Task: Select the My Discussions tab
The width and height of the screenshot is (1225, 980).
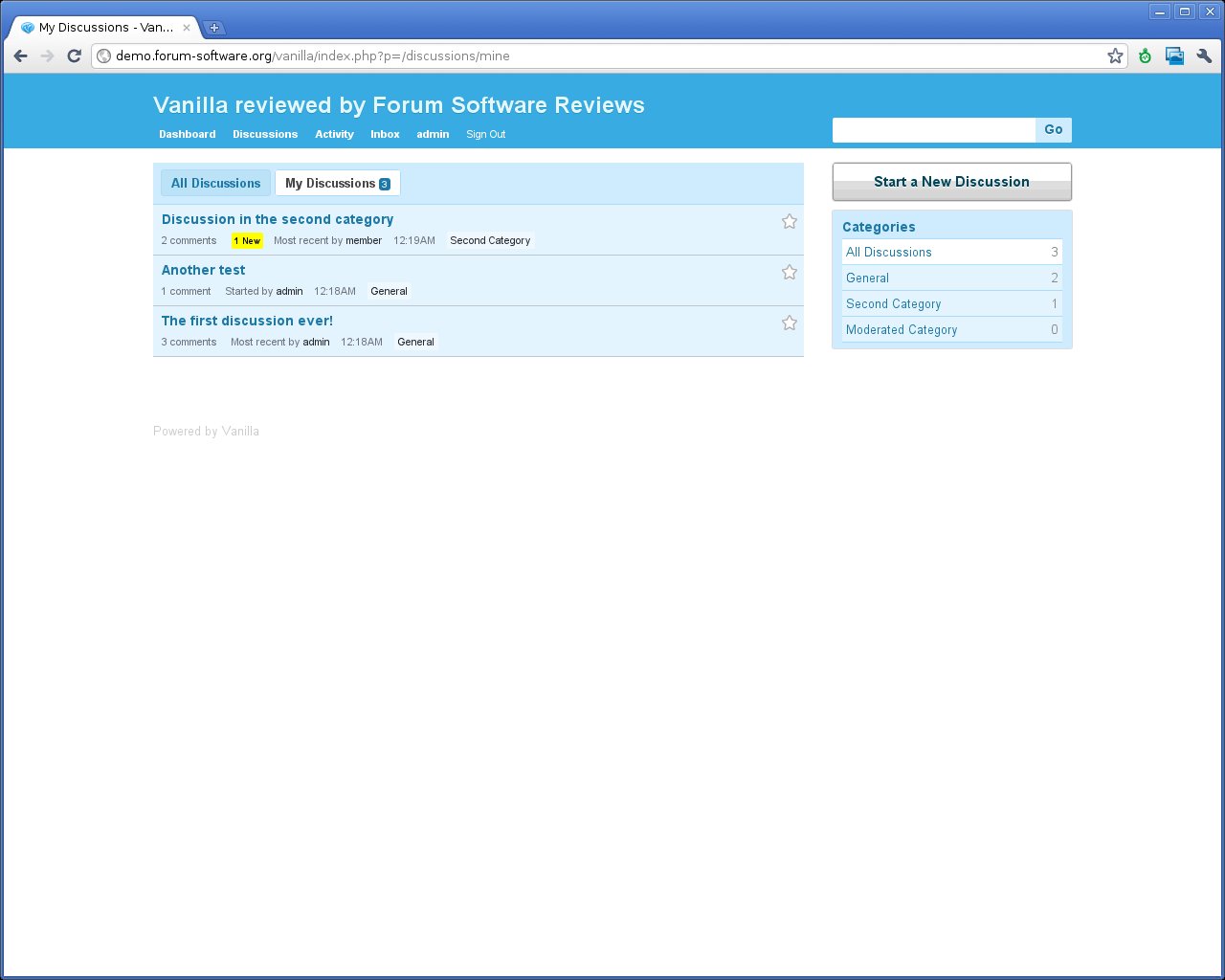Action: [x=337, y=183]
